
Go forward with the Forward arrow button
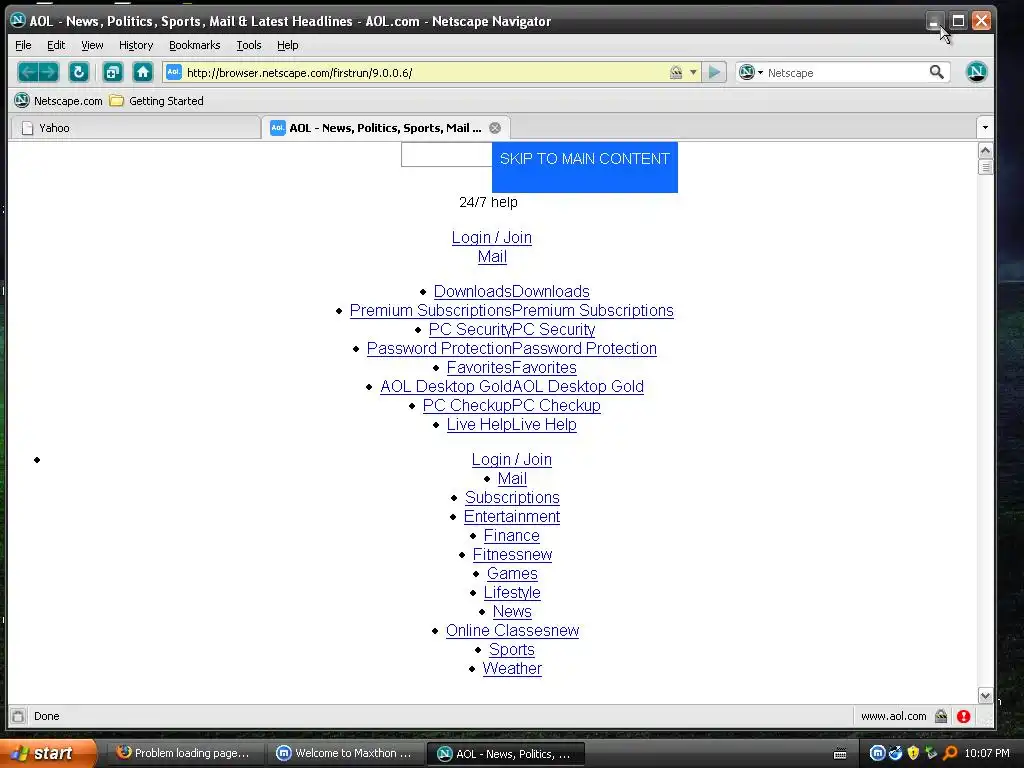click(x=49, y=72)
